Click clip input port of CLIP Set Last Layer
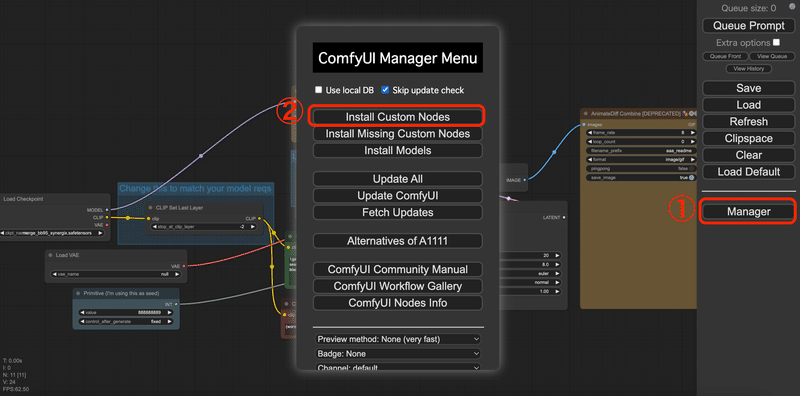Screen dimensions: 800x396 pyautogui.click(x=149, y=218)
